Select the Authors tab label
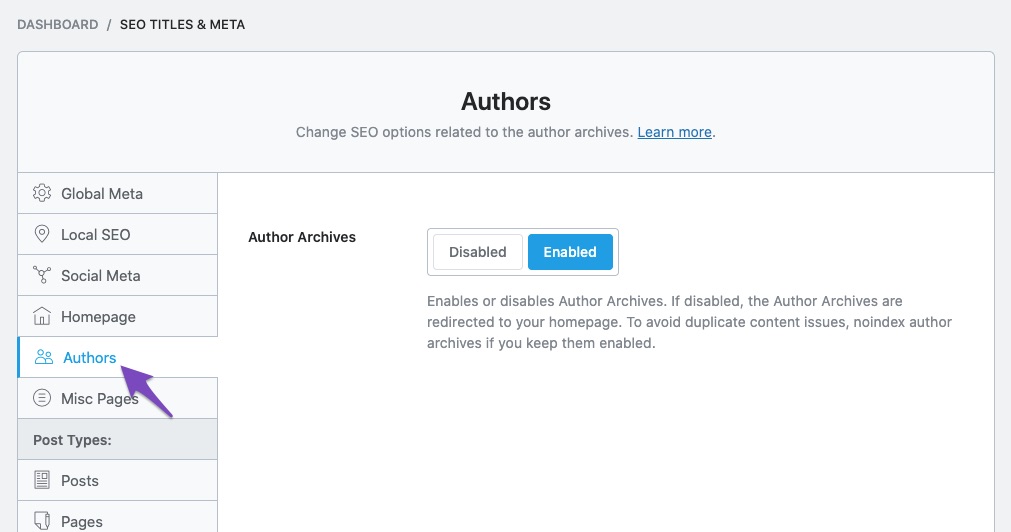The height and width of the screenshot is (532, 1011). pyautogui.click(x=90, y=357)
